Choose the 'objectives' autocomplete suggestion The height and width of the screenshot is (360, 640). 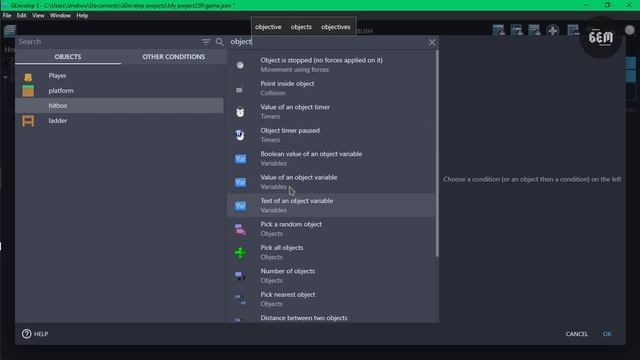coord(336,27)
